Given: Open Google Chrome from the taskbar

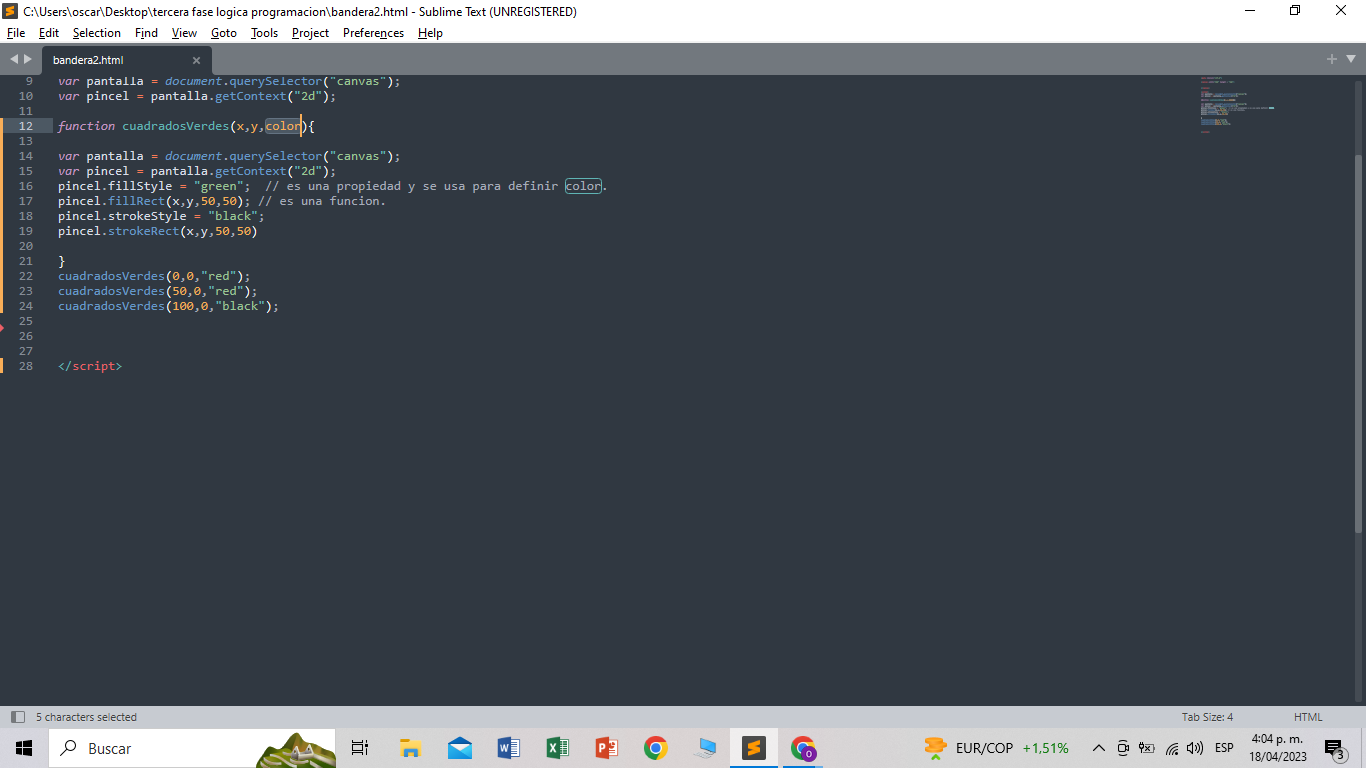Looking at the screenshot, I should click(655, 748).
